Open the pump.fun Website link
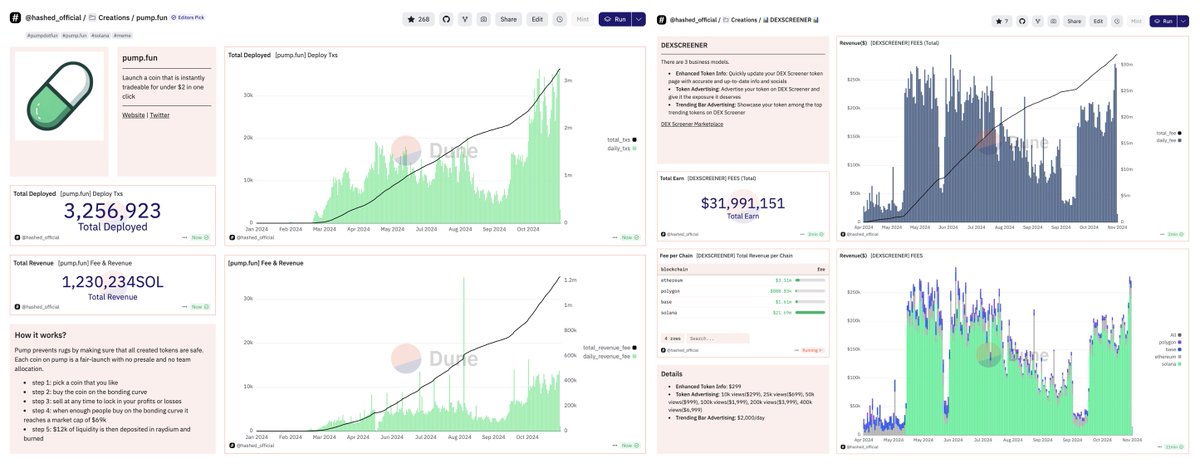 click(x=134, y=116)
